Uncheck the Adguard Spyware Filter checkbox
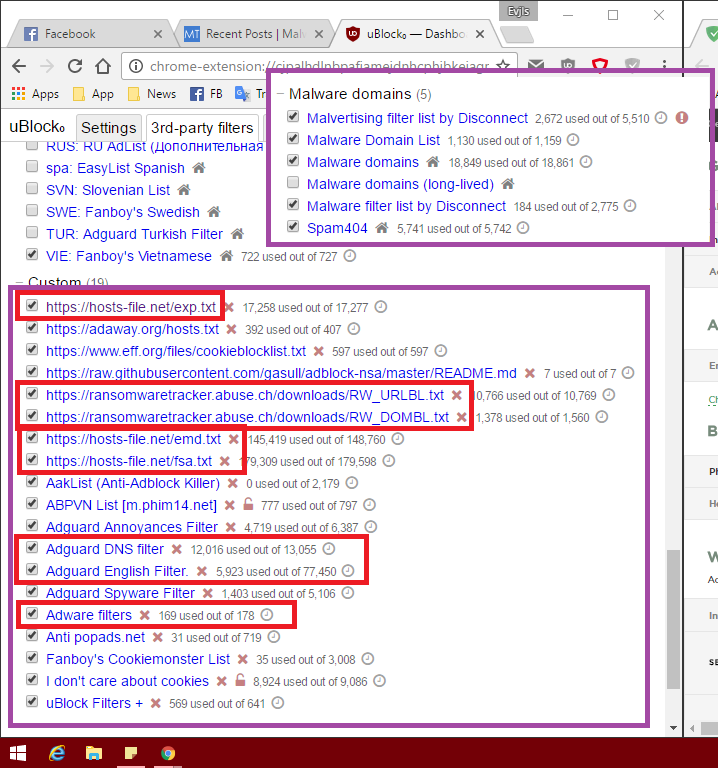Screen dimensions: 718x768 (32, 592)
